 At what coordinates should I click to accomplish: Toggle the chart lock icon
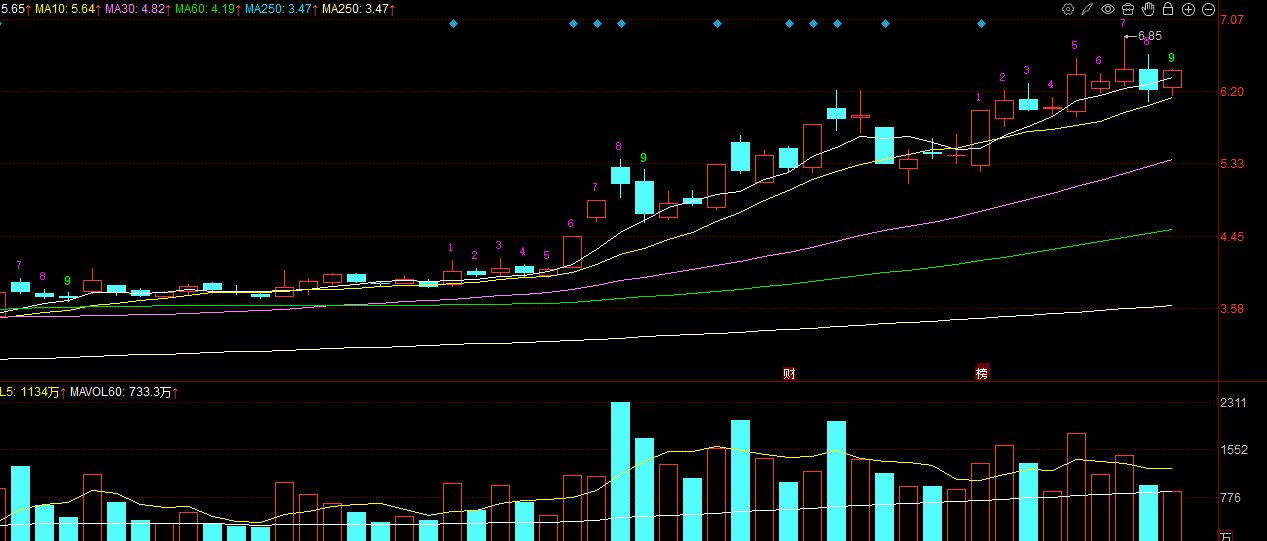tap(1168, 9)
